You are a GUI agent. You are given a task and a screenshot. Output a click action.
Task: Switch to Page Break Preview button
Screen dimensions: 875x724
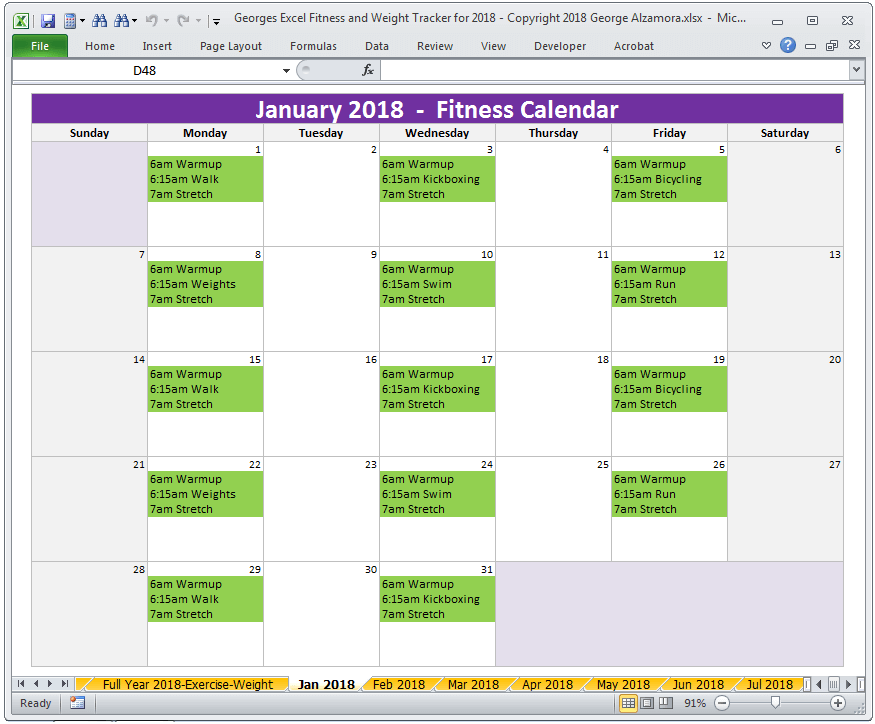point(666,703)
